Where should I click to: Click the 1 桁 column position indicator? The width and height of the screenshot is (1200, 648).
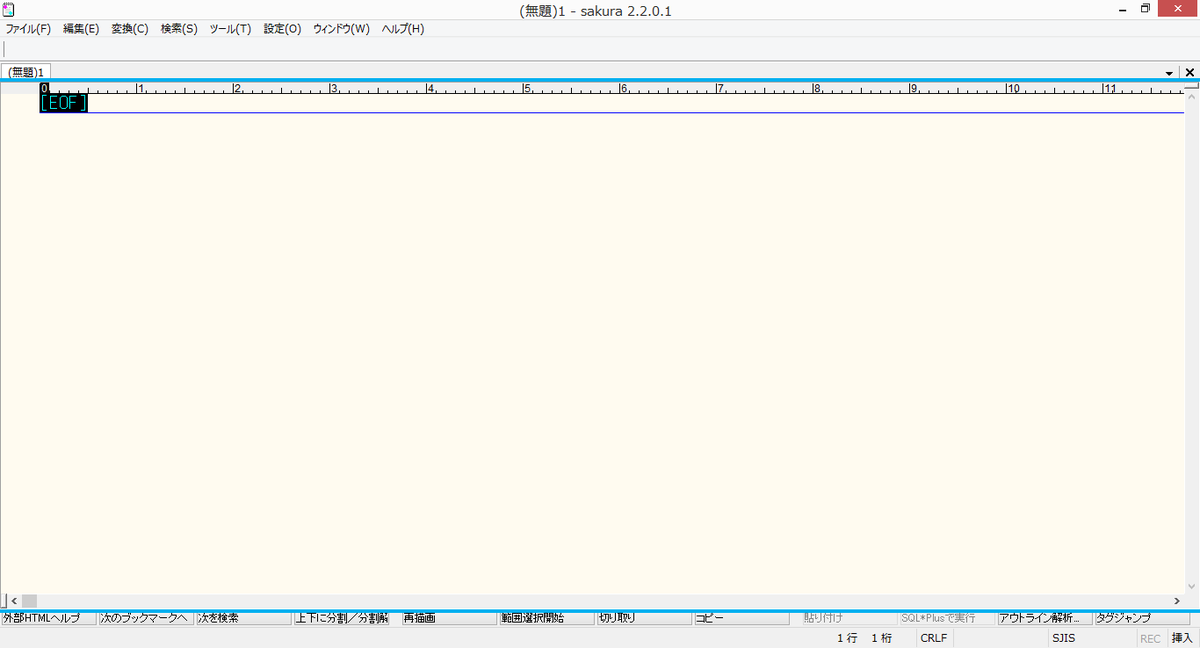[x=881, y=638]
